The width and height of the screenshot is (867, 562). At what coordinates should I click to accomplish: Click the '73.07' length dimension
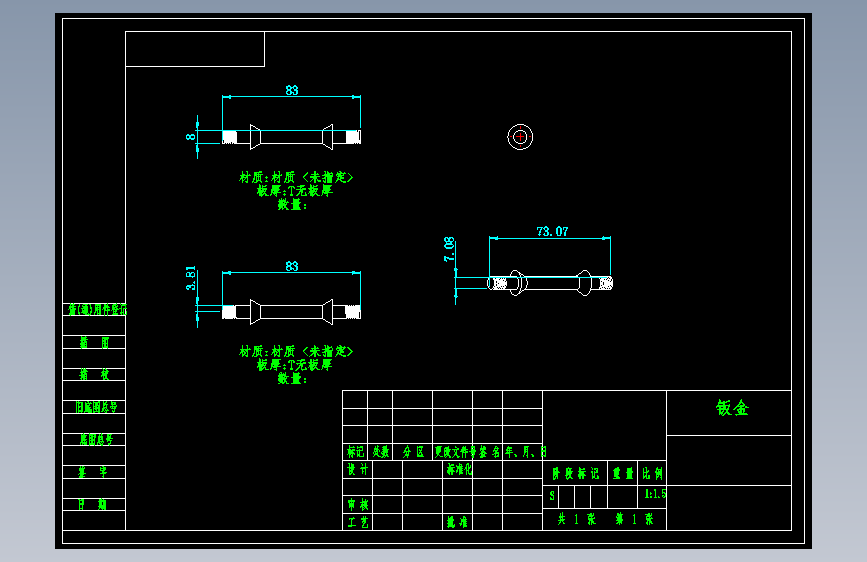(552, 232)
